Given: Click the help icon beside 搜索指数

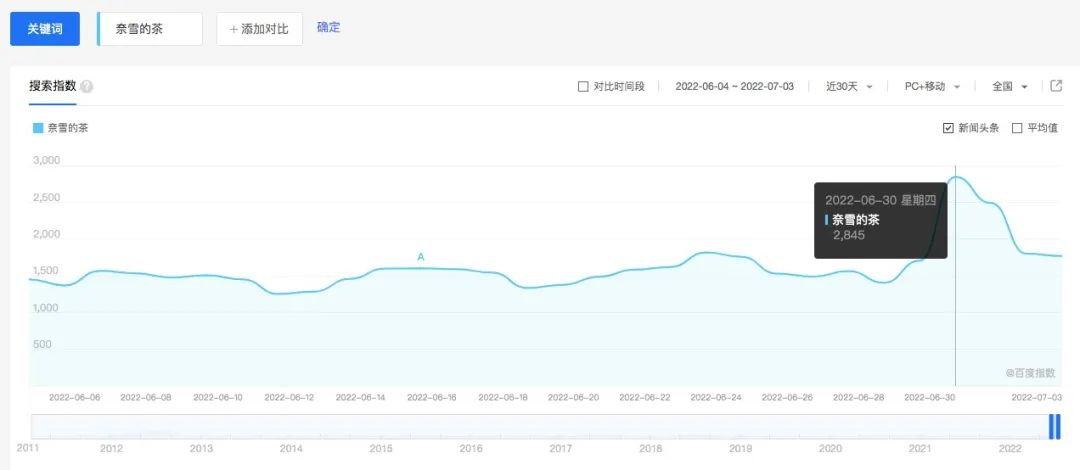Looking at the screenshot, I should point(87,87).
